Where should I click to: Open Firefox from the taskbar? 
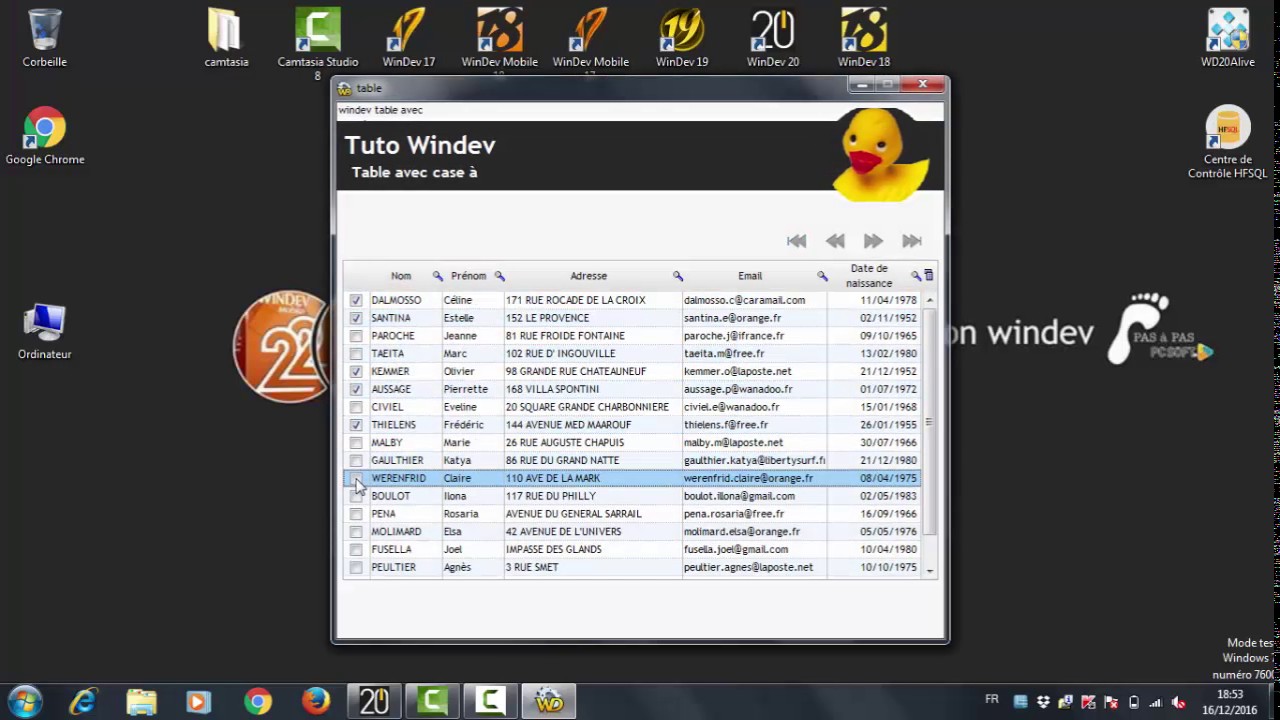point(316,701)
